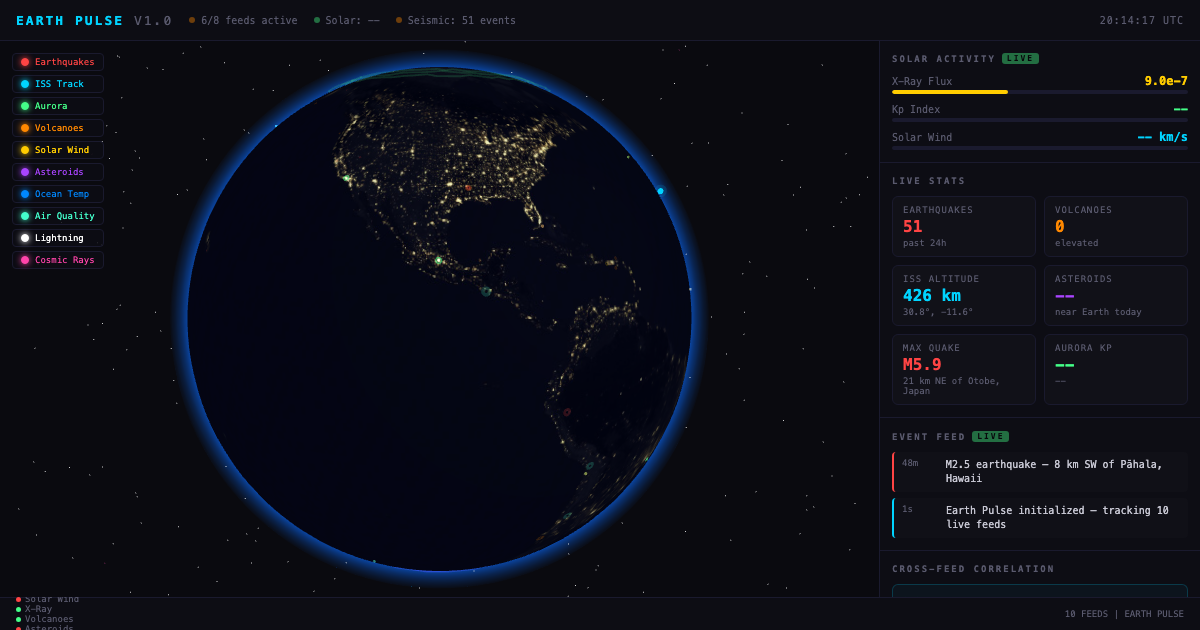Toggle the Lightning layer
The height and width of the screenshot is (630, 1200).
coord(58,238)
